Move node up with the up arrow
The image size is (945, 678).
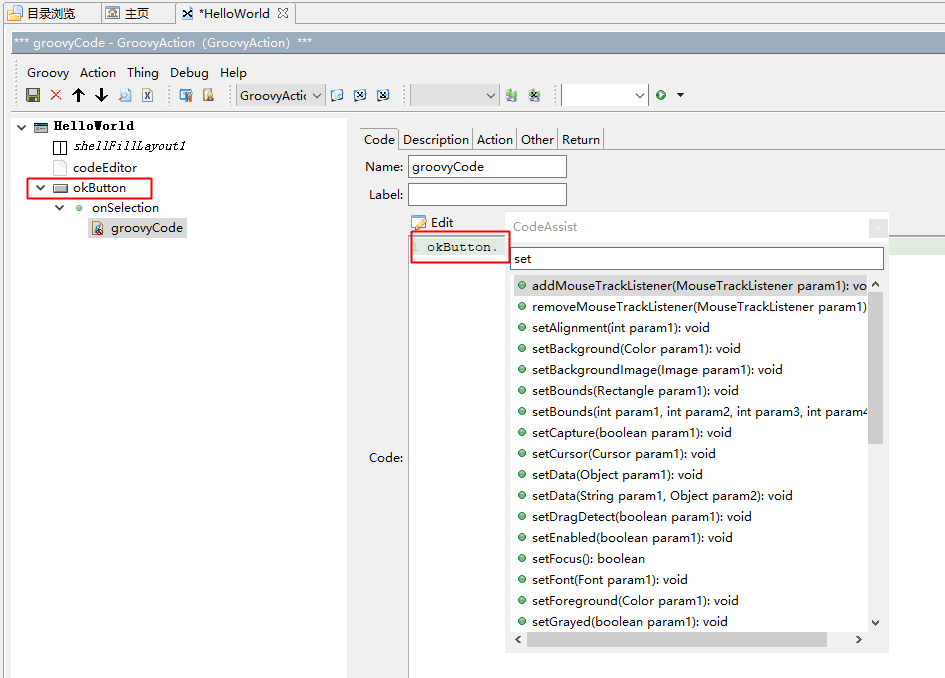coord(78,95)
